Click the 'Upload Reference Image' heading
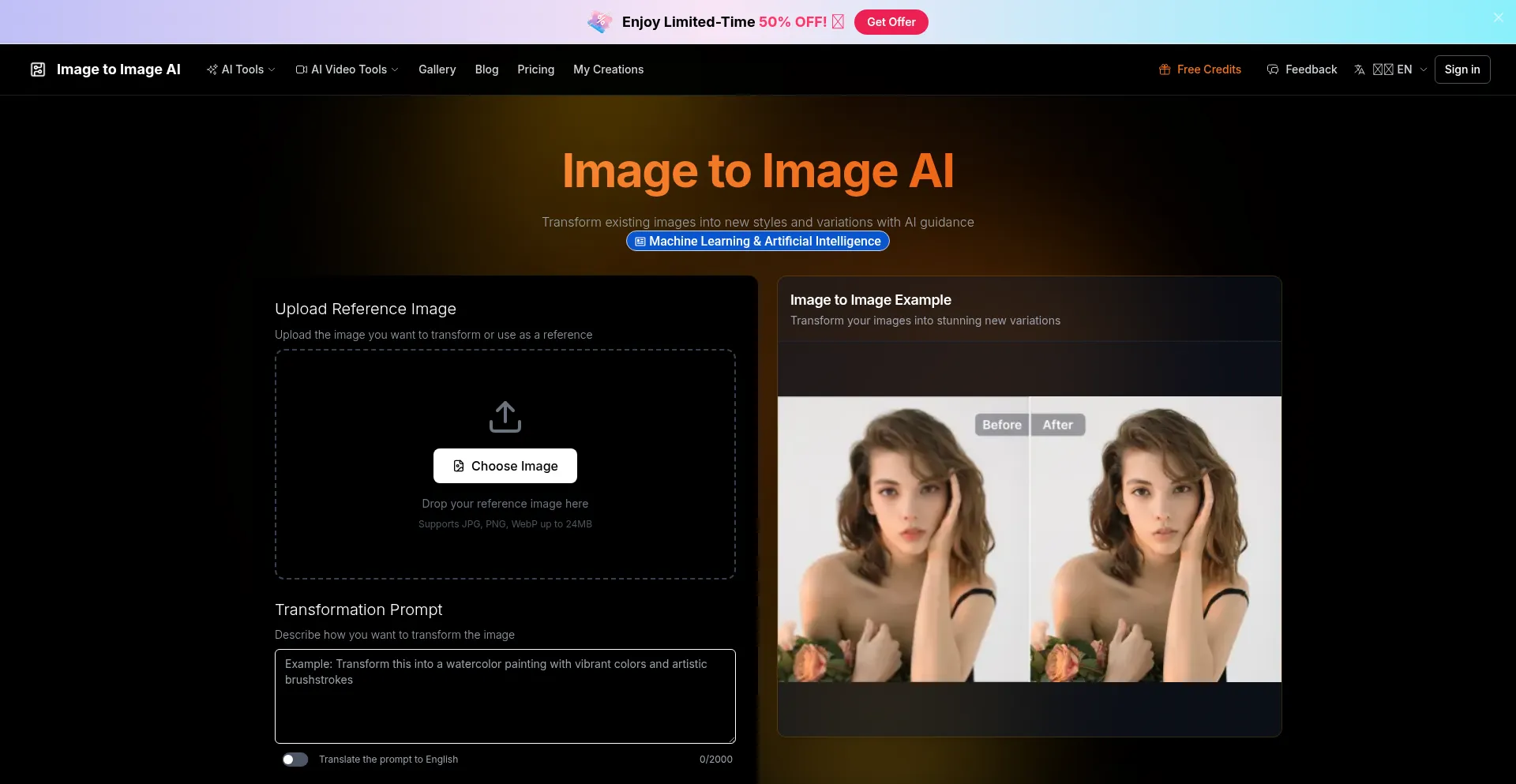Viewport: 1516px width, 784px height. [x=366, y=309]
